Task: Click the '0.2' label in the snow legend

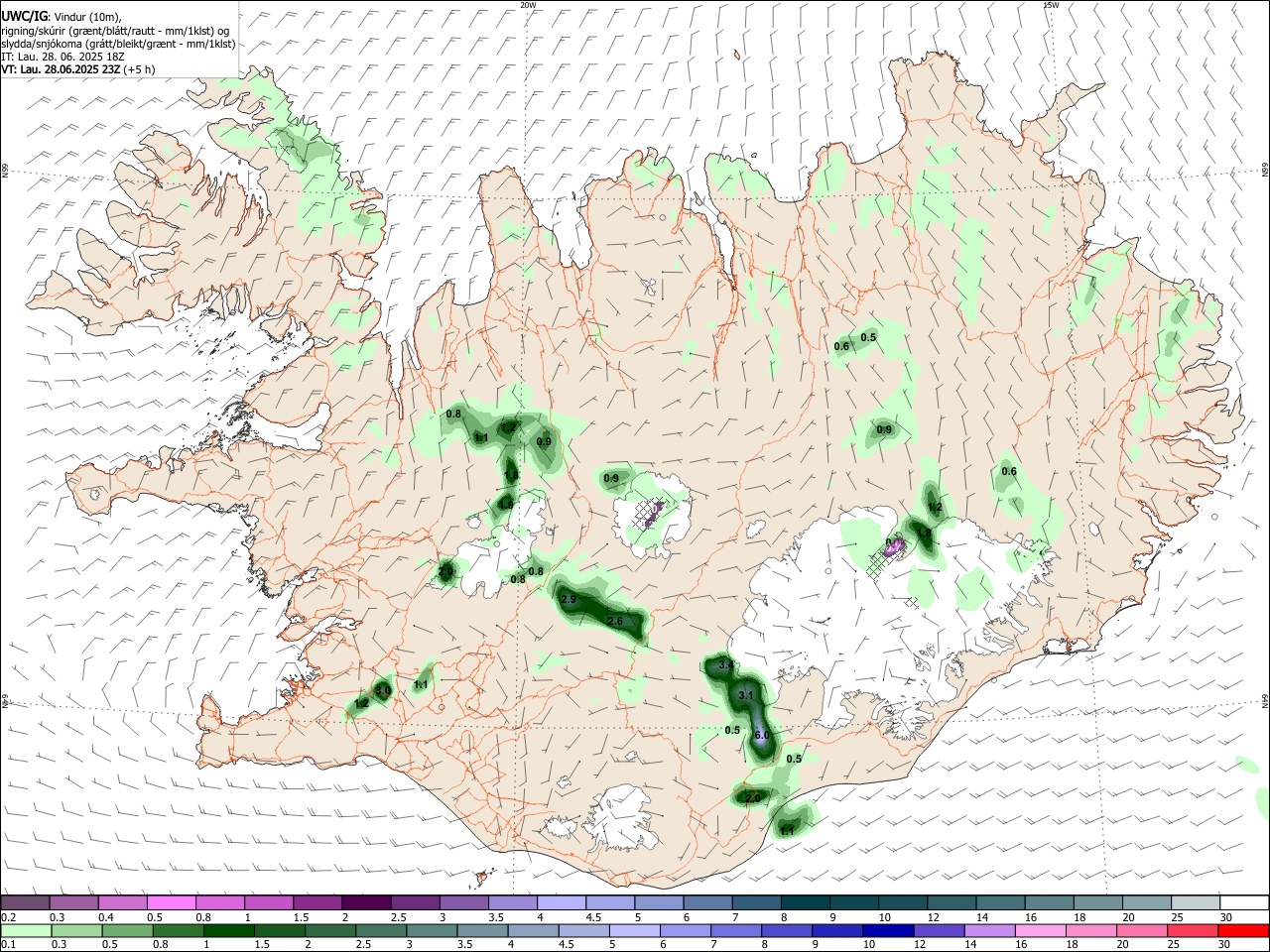Action: pyautogui.click(x=8, y=917)
